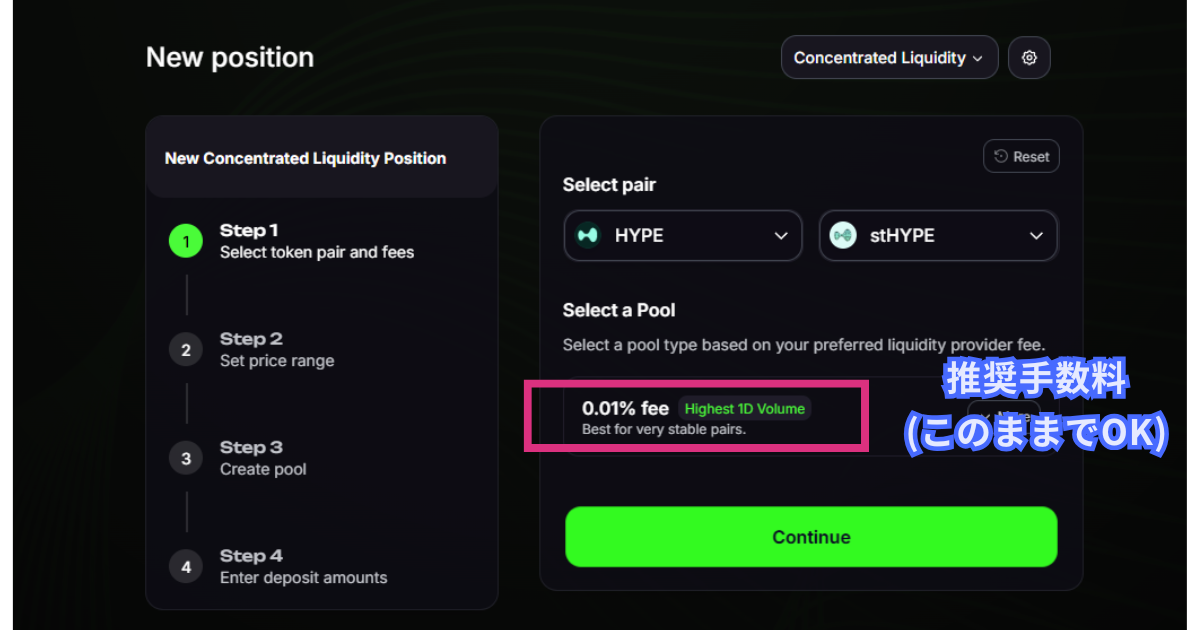
Task: Expand the HYPE token selector chevron
Action: point(781,236)
